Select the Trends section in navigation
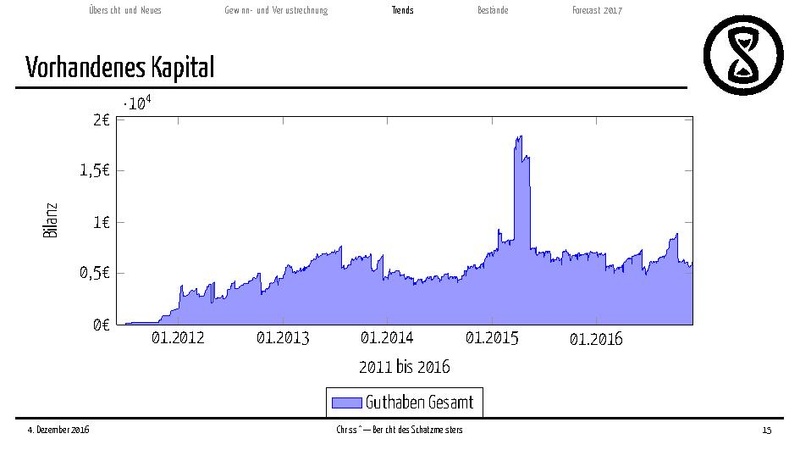Image resolution: width=800 pixels, height=450 pixels. coord(403,10)
